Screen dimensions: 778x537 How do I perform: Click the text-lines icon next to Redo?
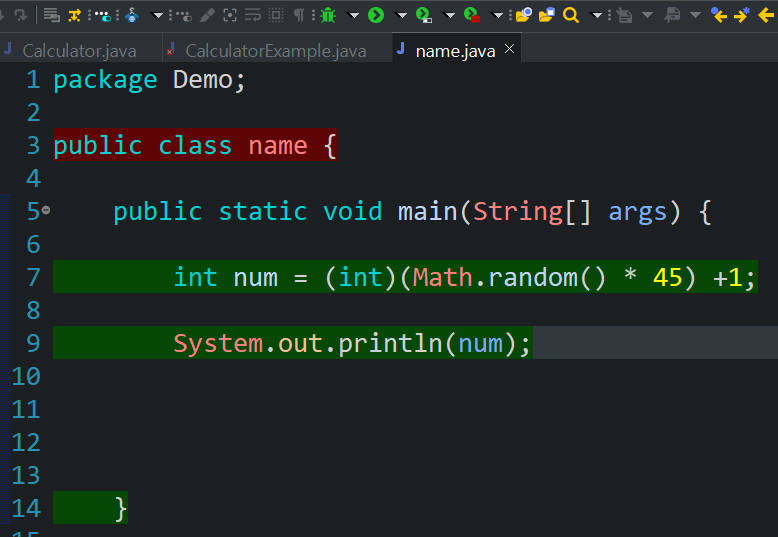click(51, 15)
